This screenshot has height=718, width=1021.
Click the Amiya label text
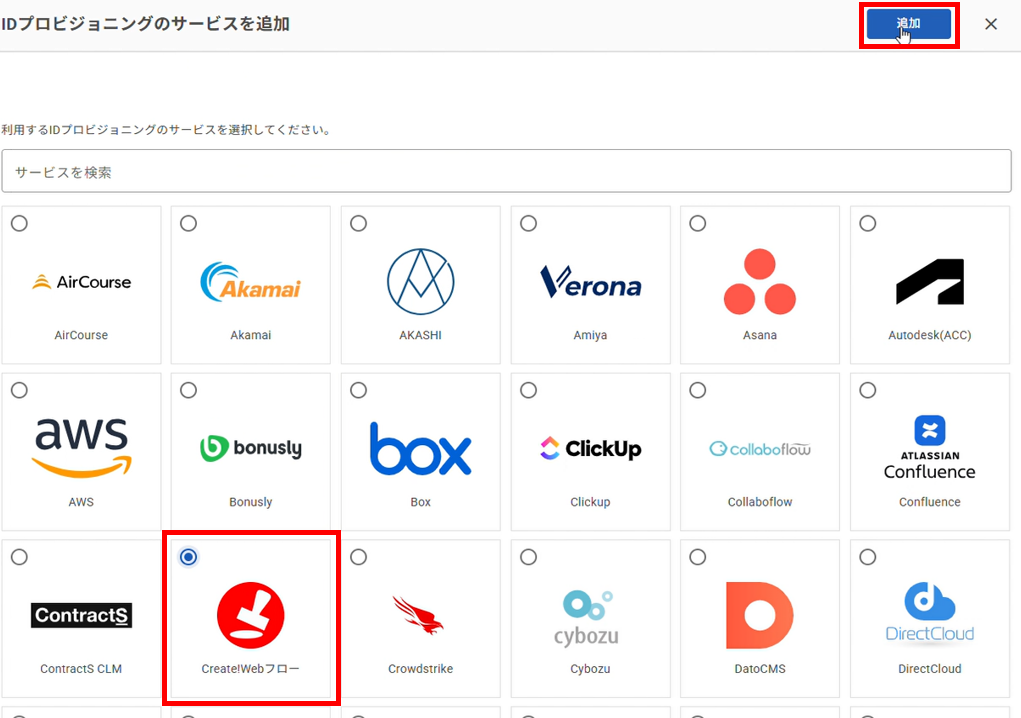click(x=591, y=335)
